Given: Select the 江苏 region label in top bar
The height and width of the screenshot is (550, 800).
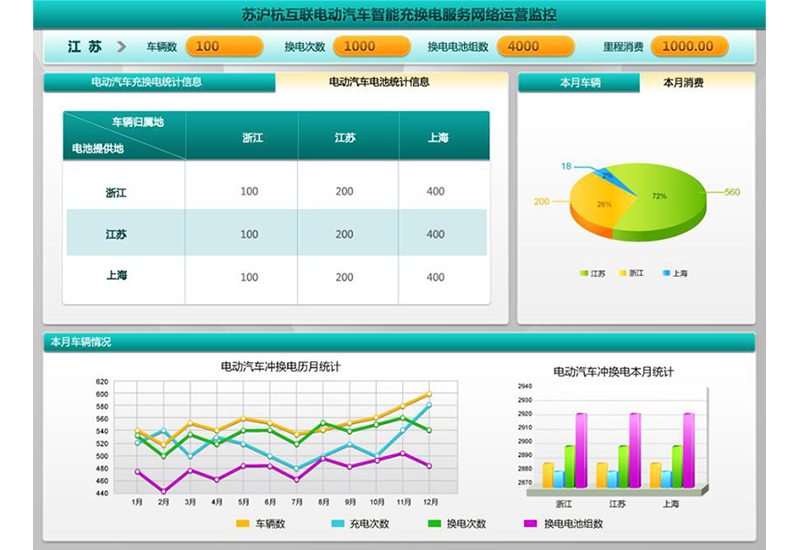Looking at the screenshot, I should pyautogui.click(x=84, y=46).
